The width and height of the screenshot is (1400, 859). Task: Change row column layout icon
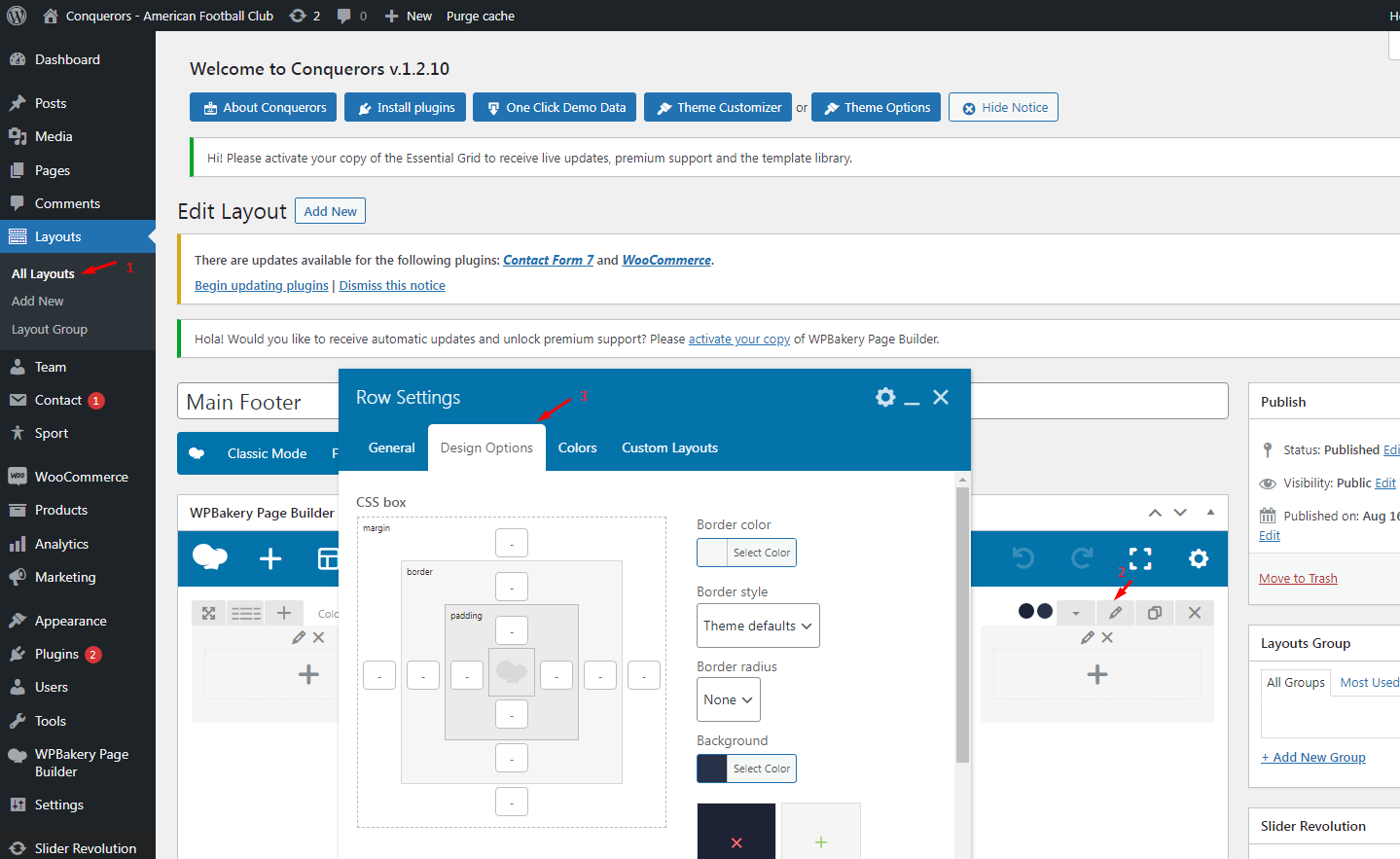(245, 613)
